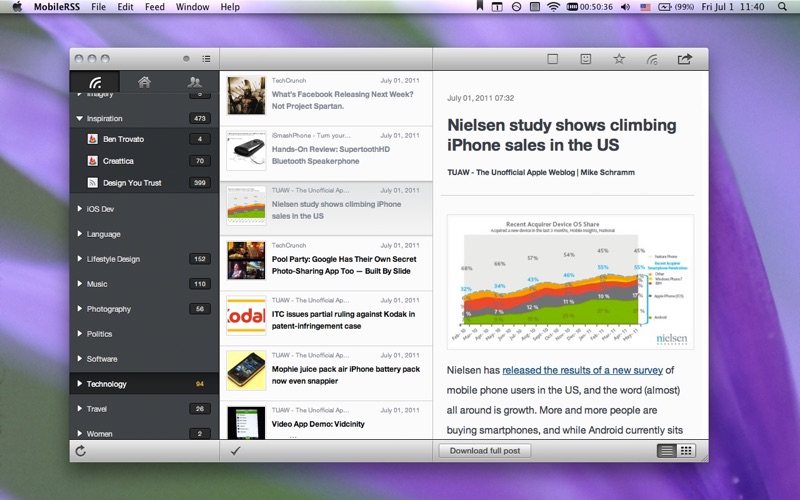Click the Inspiration 473 unread badge
Viewport: 800px width, 500px height.
(x=199, y=118)
